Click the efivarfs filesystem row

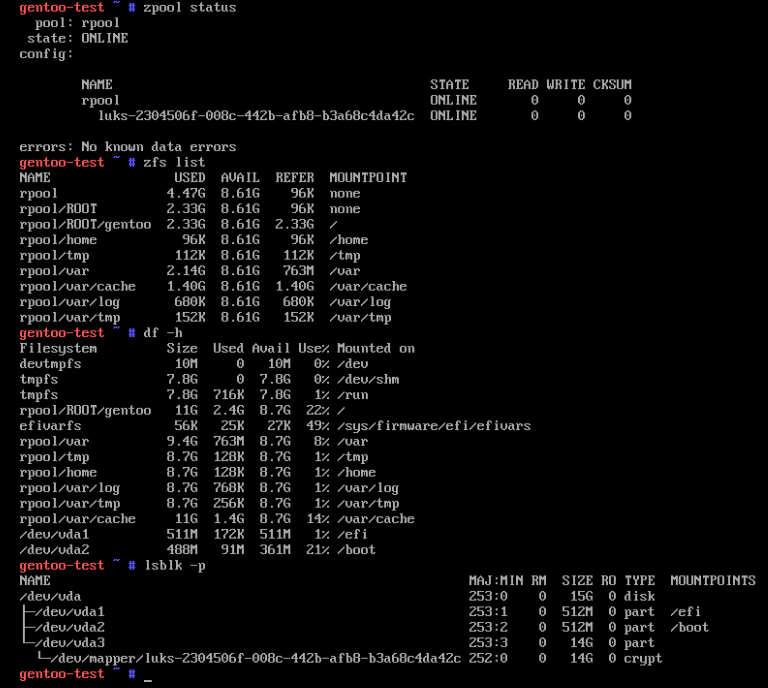tap(275, 426)
